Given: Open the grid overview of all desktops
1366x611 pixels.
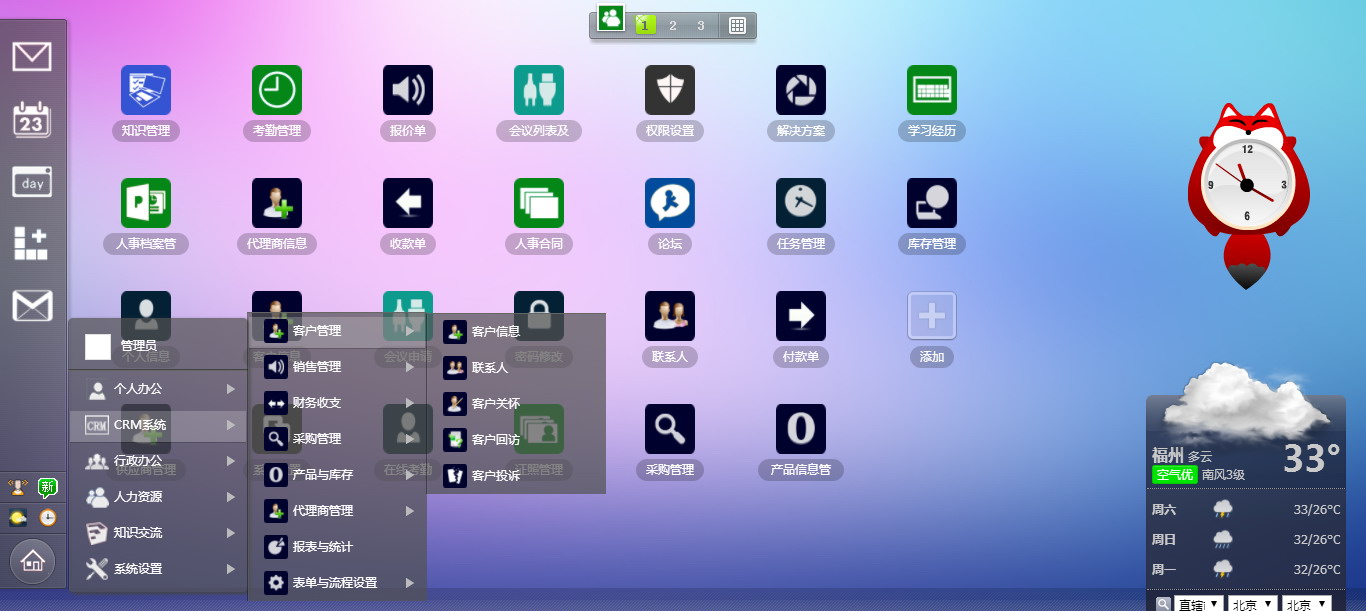Looking at the screenshot, I should pos(738,26).
